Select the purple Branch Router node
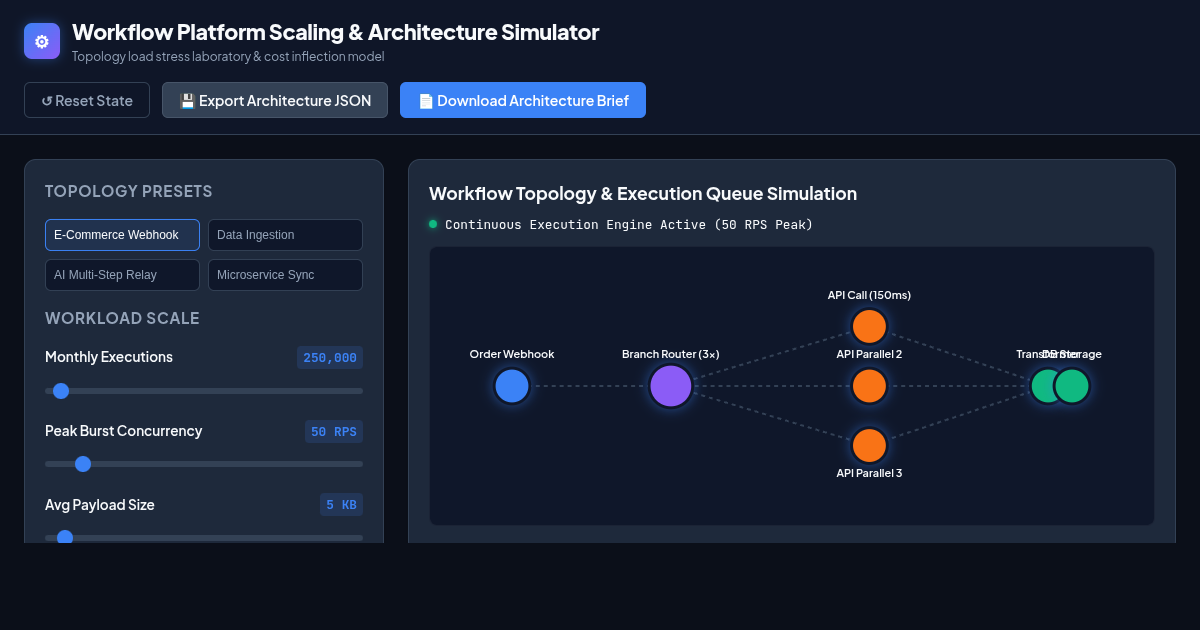Image resolution: width=1200 pixels, height=630 pixels. click(x=671, y=386)
